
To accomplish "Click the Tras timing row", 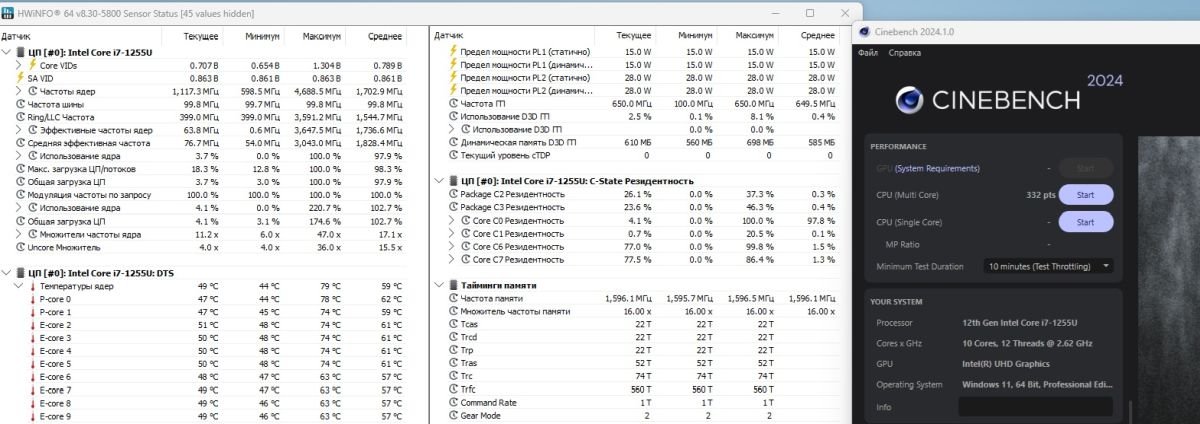I will (640, 363).
